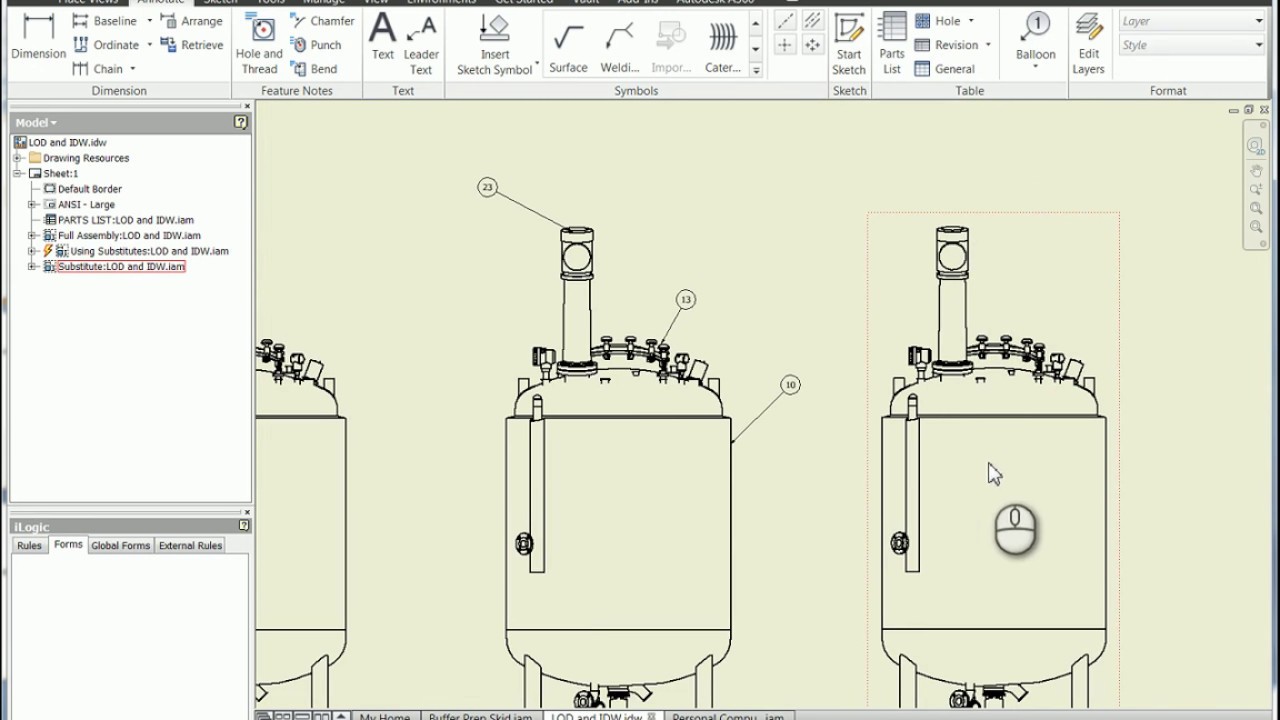Screen dimensions: 1280x720
Task: Click balloon number 23
Action: tap(487, 187)
